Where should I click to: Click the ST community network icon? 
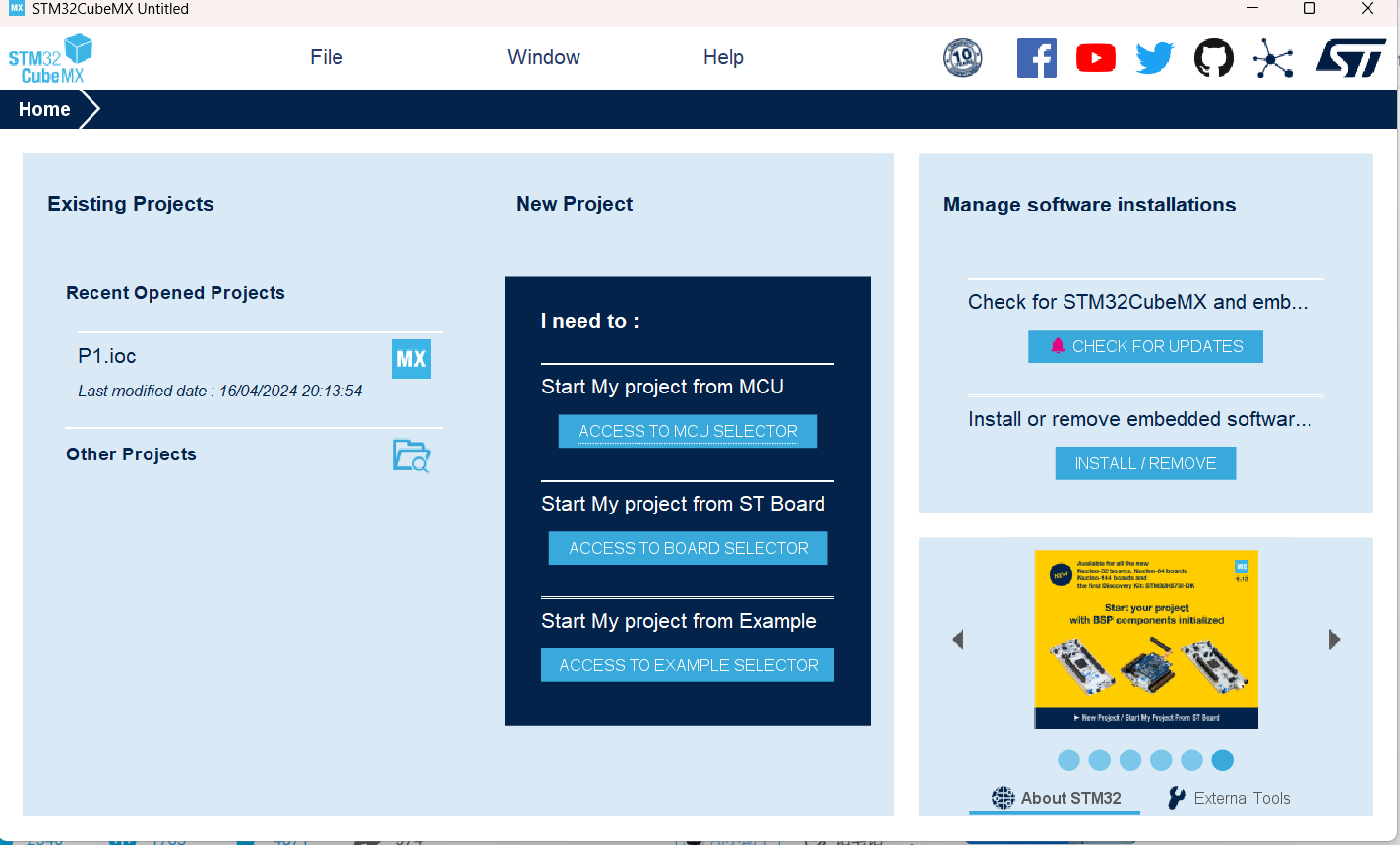(1273, 59)
